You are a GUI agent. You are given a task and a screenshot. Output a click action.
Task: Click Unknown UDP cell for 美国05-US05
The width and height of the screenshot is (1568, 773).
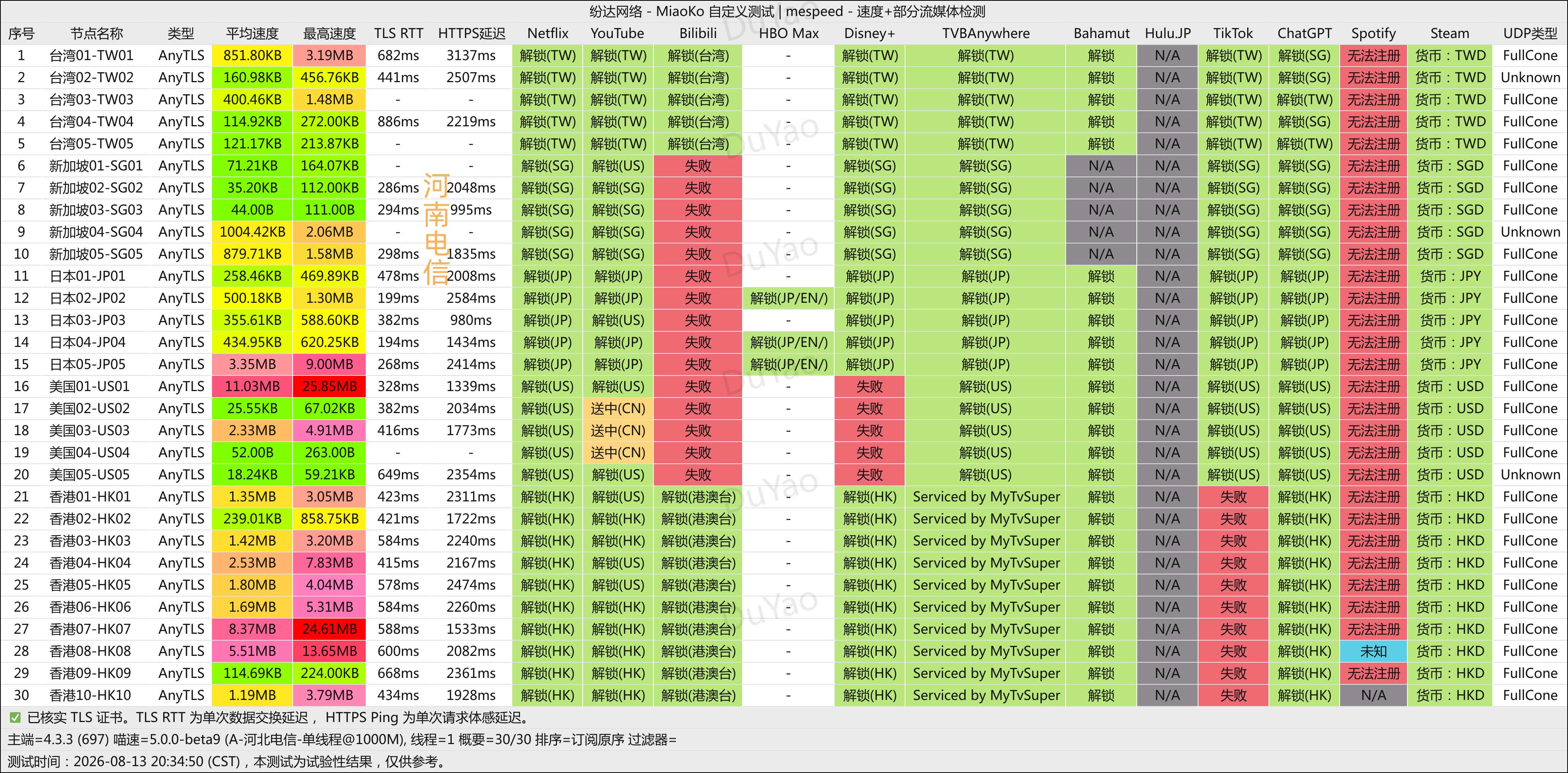[x=1530, y=475]
